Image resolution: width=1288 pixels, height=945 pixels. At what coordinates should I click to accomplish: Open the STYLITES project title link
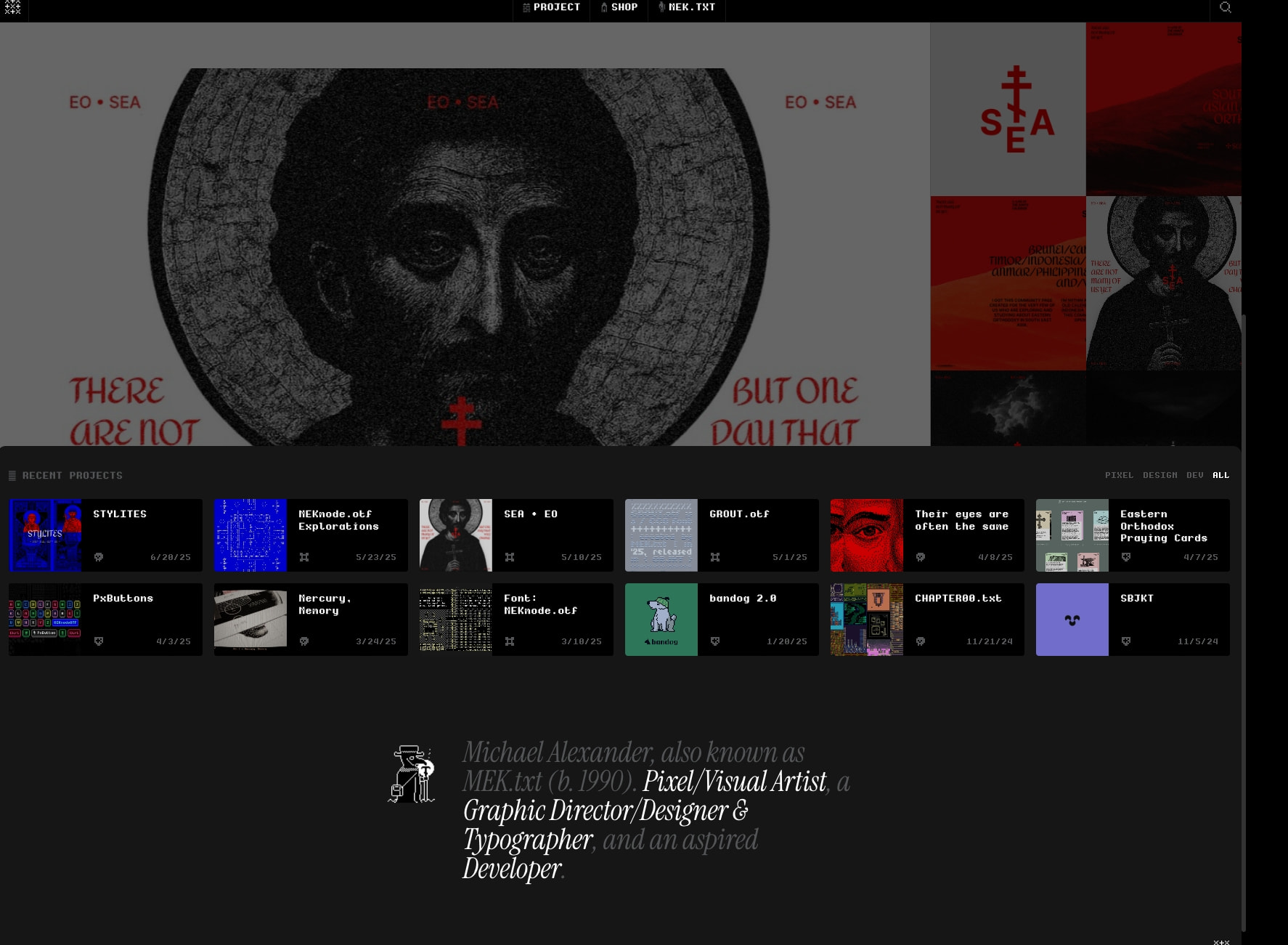120,514
